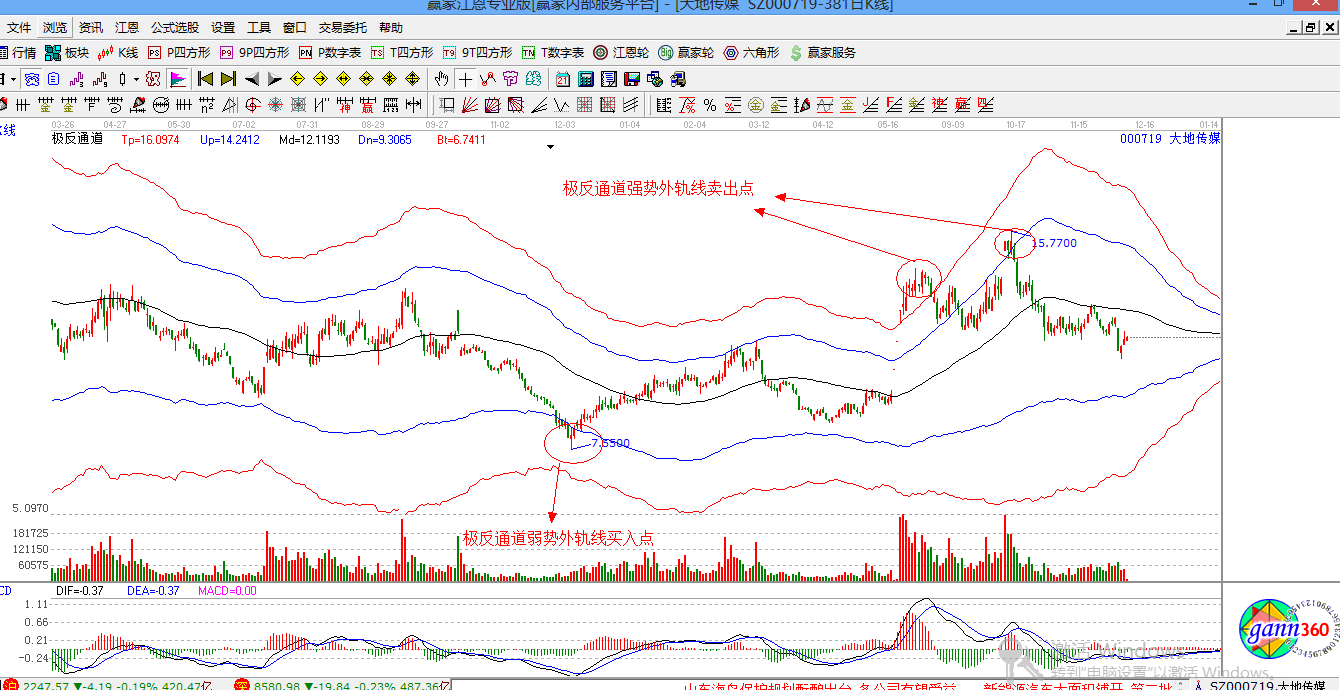This screenshot has height=690, width=1340.
Task: Open the calendar icon showing 21
Action: [x=563, y=79]
